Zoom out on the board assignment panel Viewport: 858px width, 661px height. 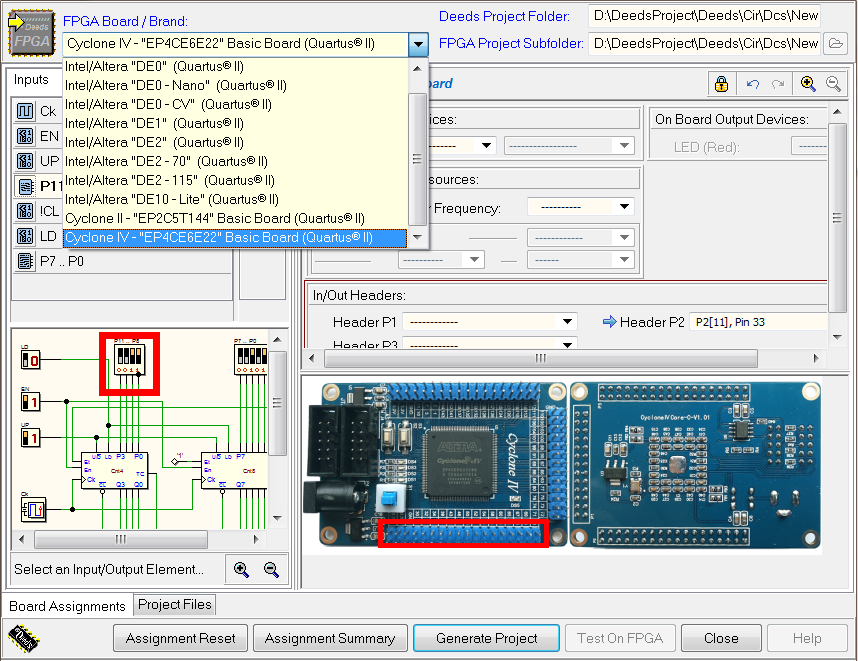pos(833,84)
